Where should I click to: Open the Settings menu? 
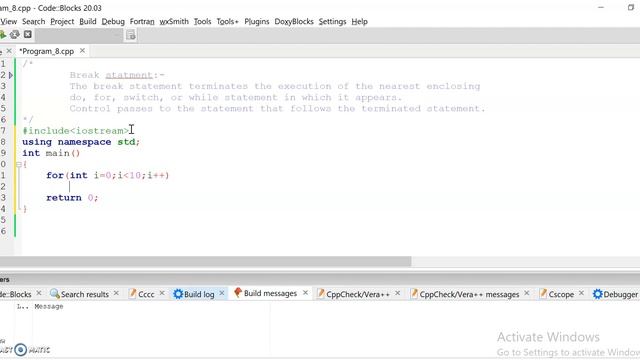click(332, 22)
